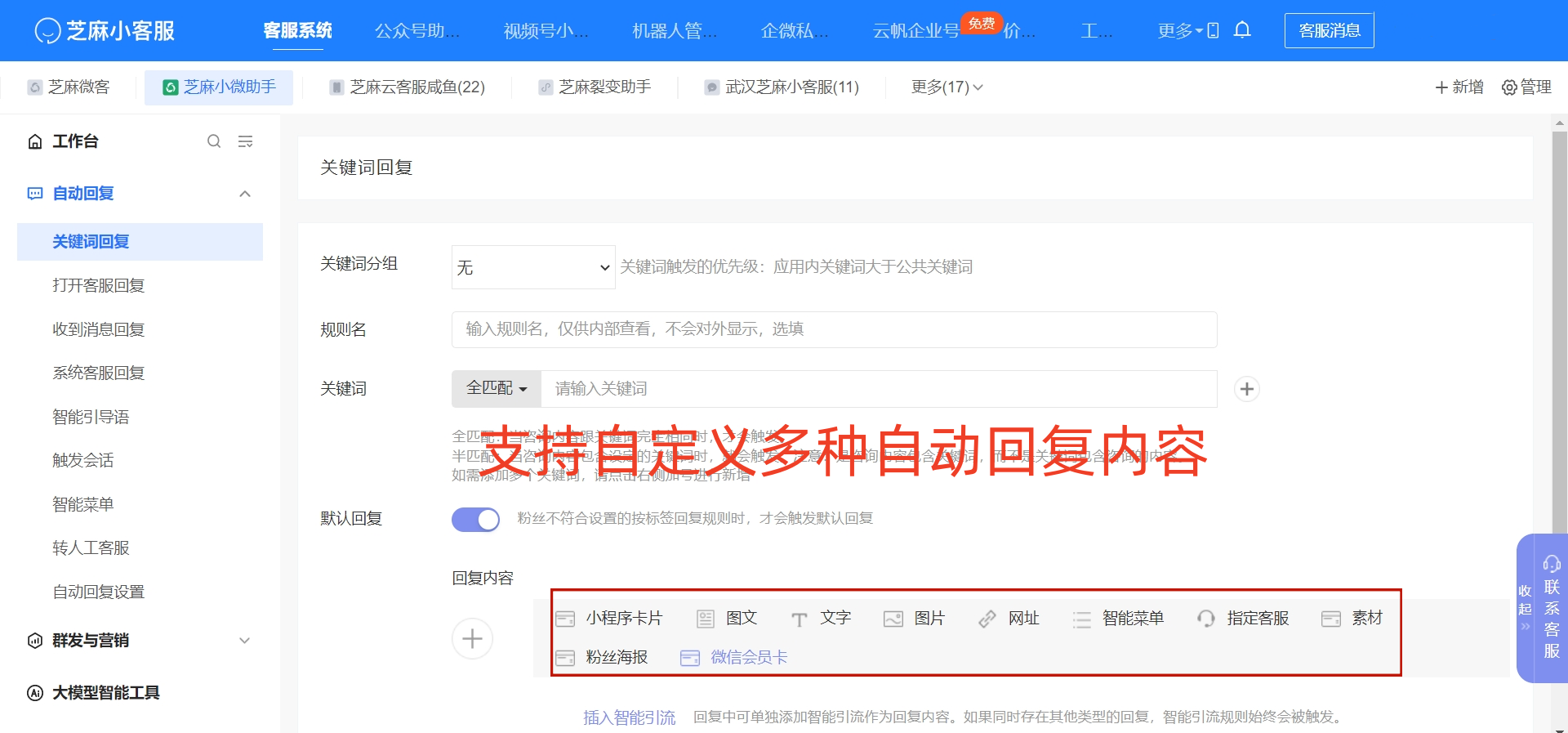Switch to 企微私... top tab
The height and width of the screenshot is (733, 1568).
(x=795, y=31)
